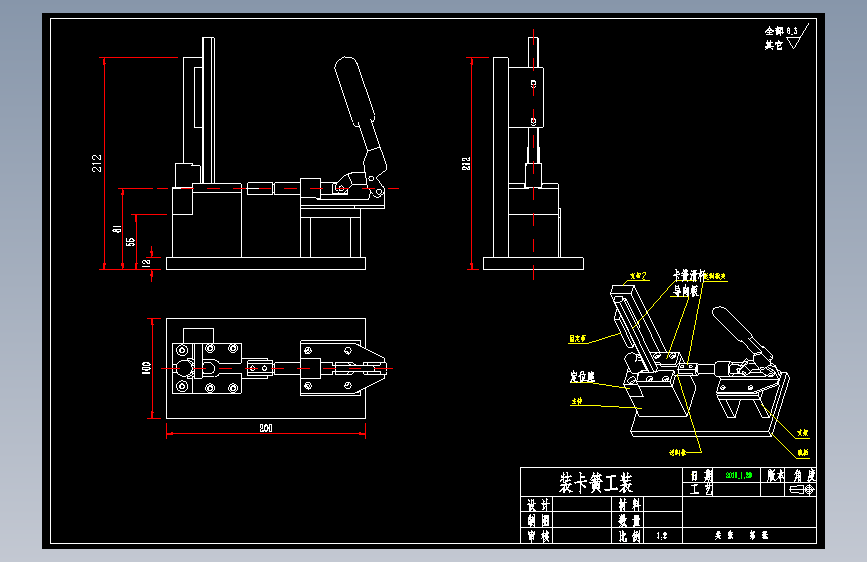
Task: Click the 材料 cell in the title block
Action: 629,505
